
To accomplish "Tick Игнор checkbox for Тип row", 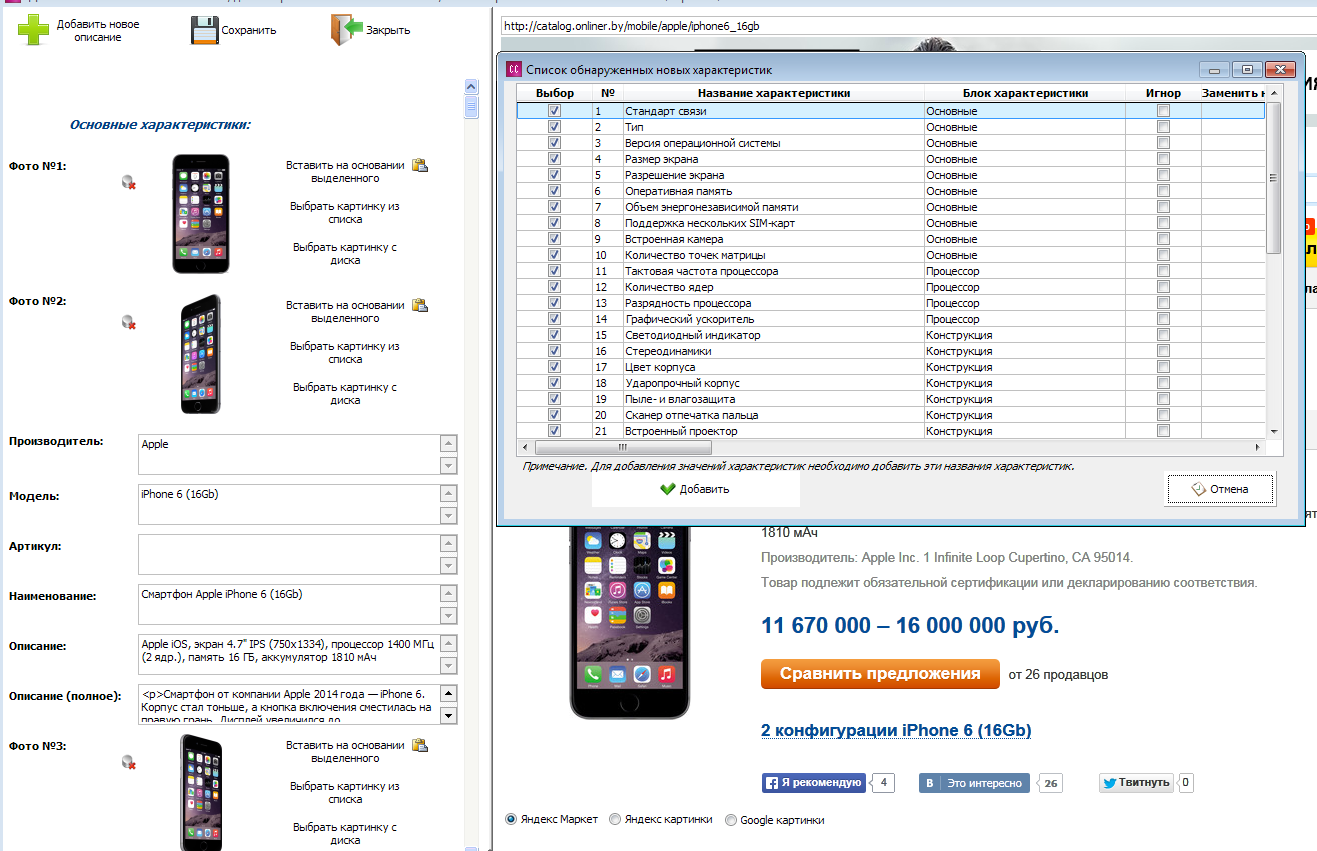I will 1163,127.
